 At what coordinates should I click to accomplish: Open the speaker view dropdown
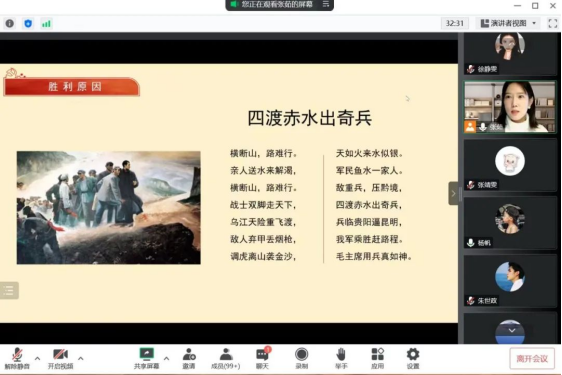click(x=509, y=23)
